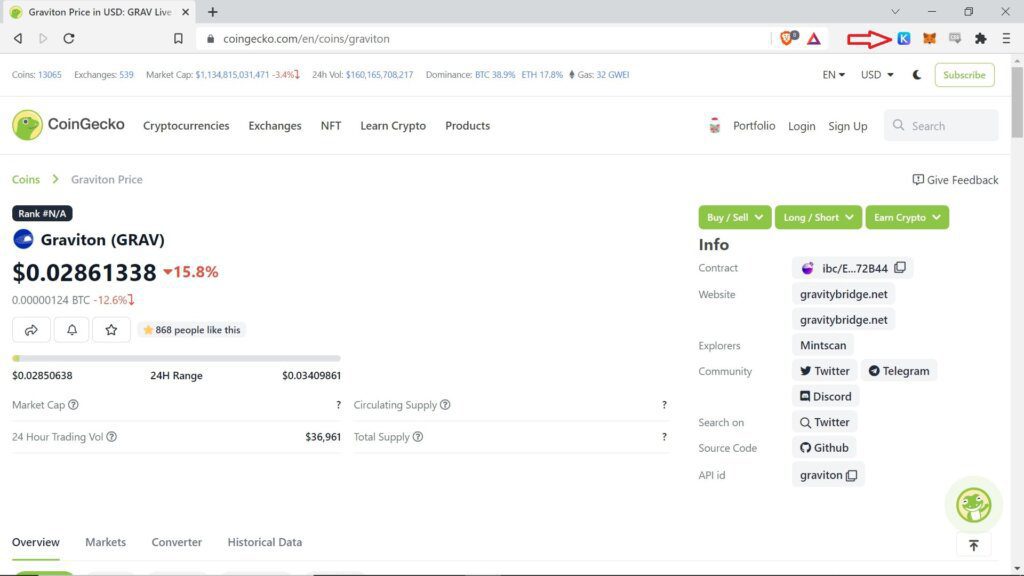Set a price alert bell
1024x576 pixels.
(x=72, y=330)
